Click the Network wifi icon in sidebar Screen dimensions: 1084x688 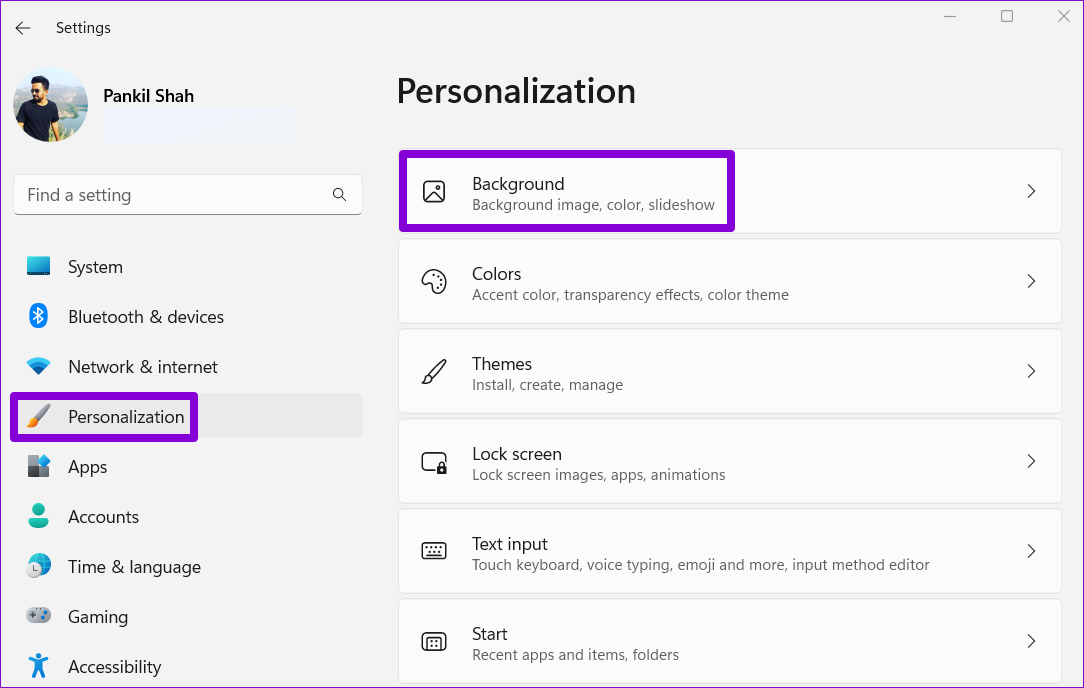(39, 367)
